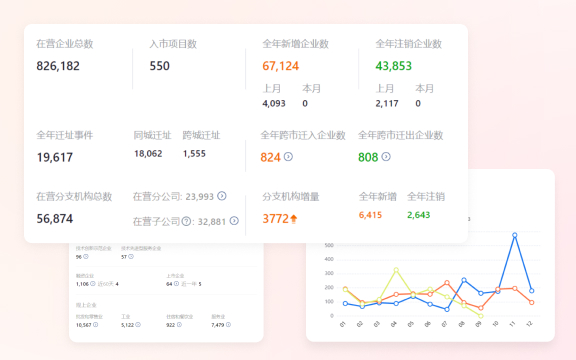Click chart y-axis label 300

pos(329,273)
